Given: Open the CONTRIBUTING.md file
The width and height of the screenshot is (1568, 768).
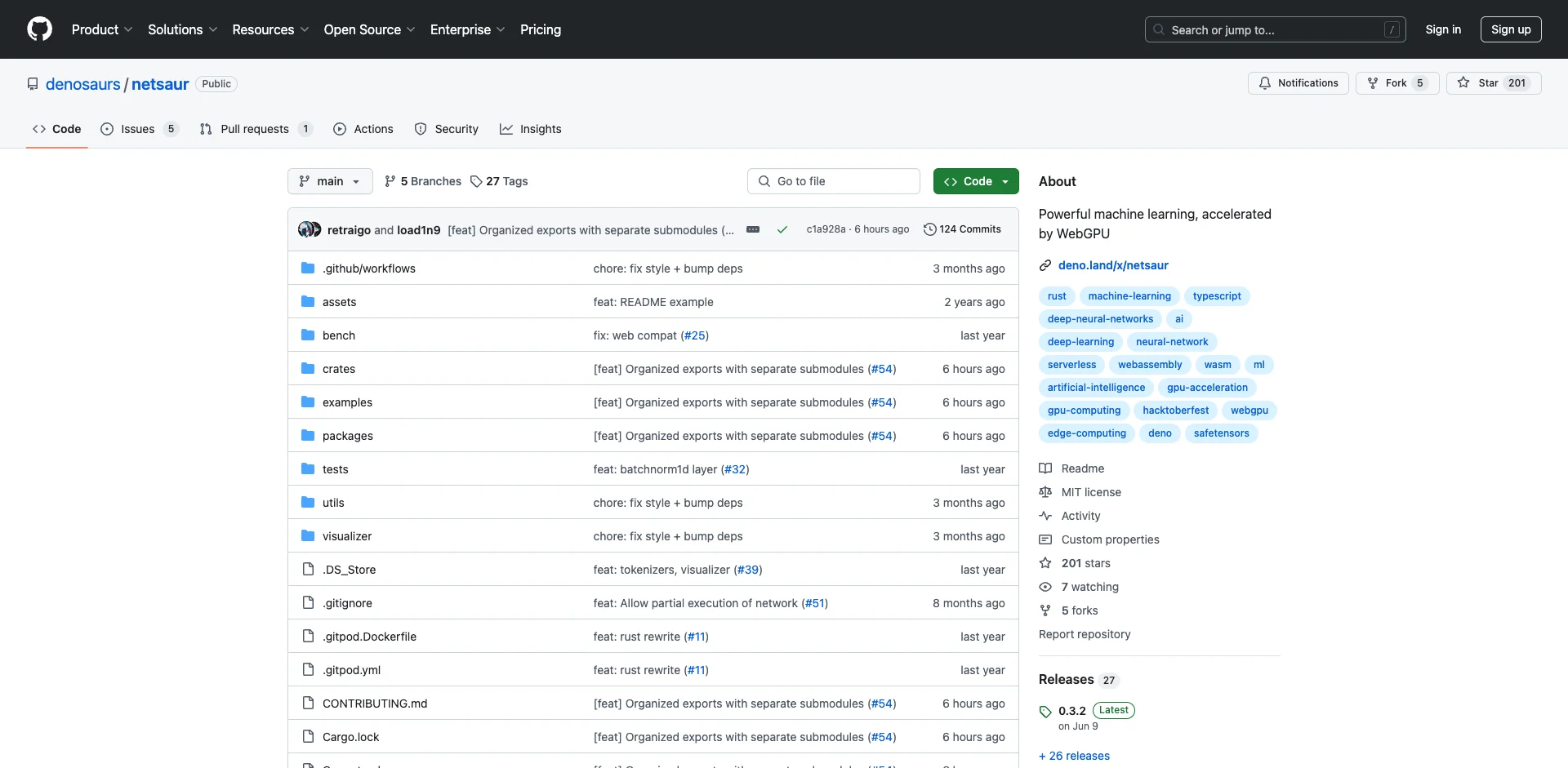Looking at the screenshot, I should tap(375, 704).
